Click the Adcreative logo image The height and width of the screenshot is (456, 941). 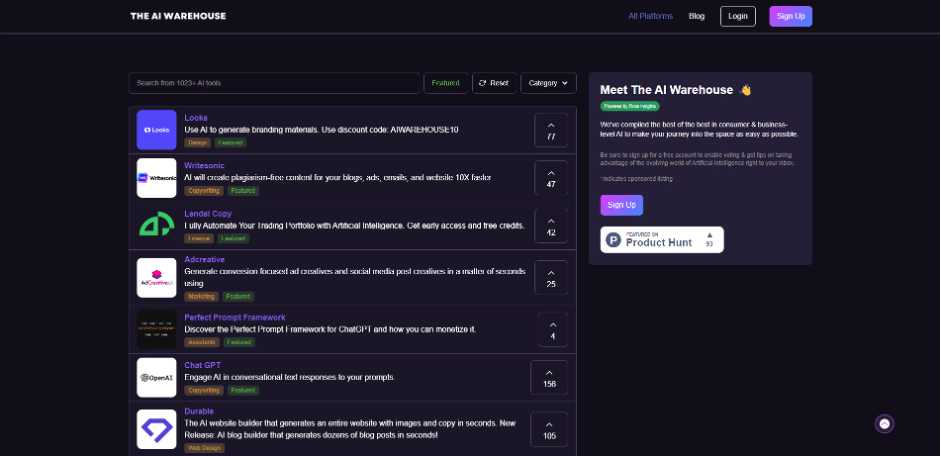[156, 278]
